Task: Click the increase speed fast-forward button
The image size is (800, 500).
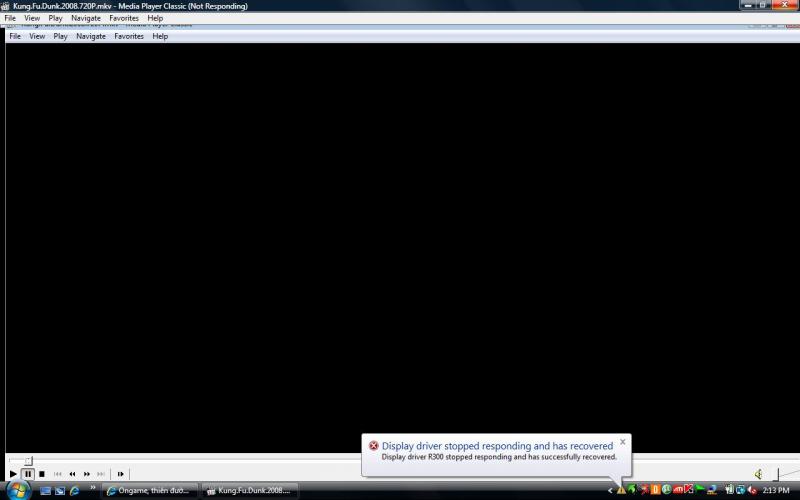Action: click(x=87, y=474)
